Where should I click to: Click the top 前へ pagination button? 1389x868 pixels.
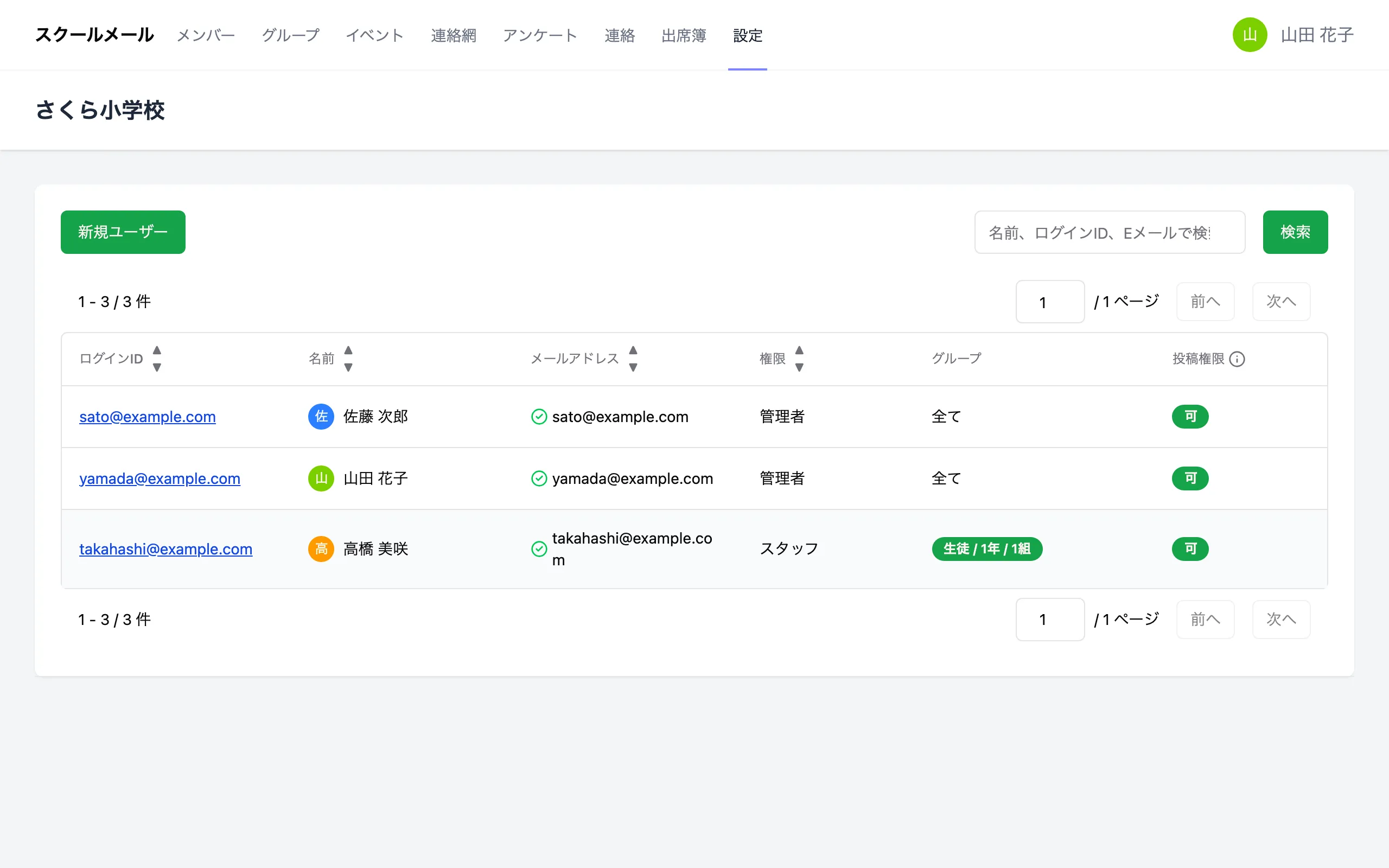(1205, 302)
